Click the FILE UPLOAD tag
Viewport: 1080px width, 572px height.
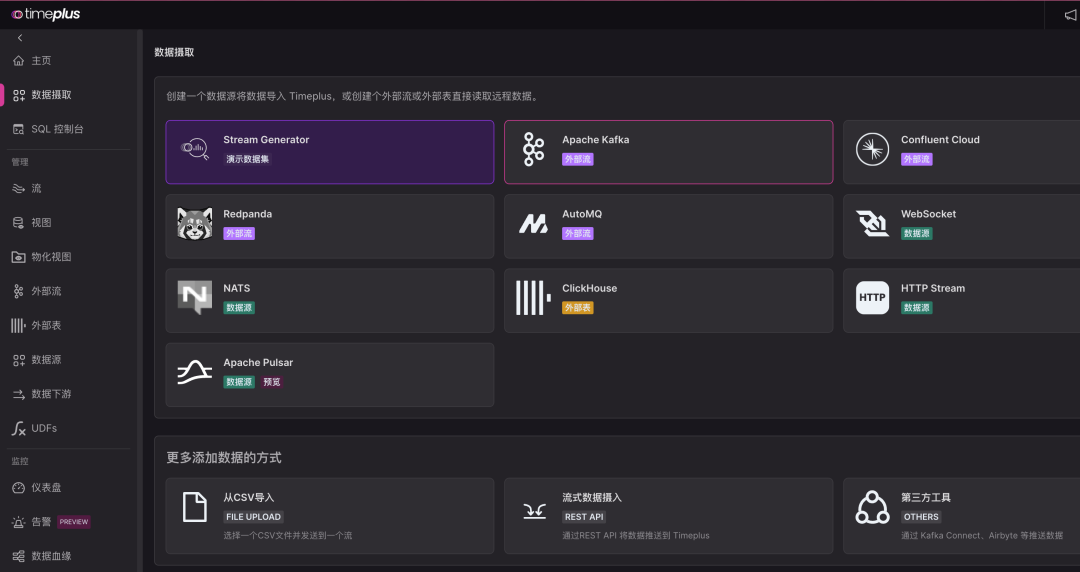click(253, 517)
